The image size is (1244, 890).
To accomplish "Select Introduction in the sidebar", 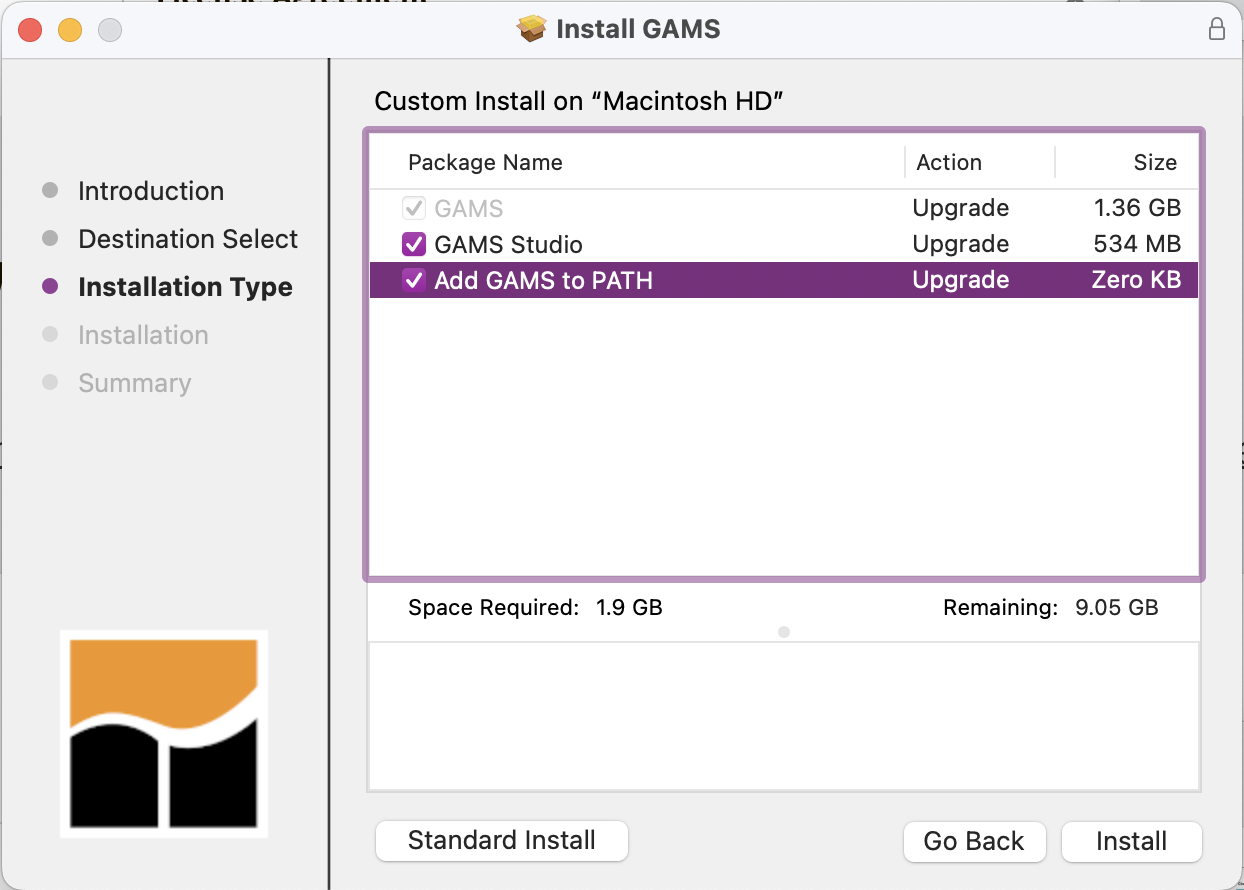I will click(150, 190).
